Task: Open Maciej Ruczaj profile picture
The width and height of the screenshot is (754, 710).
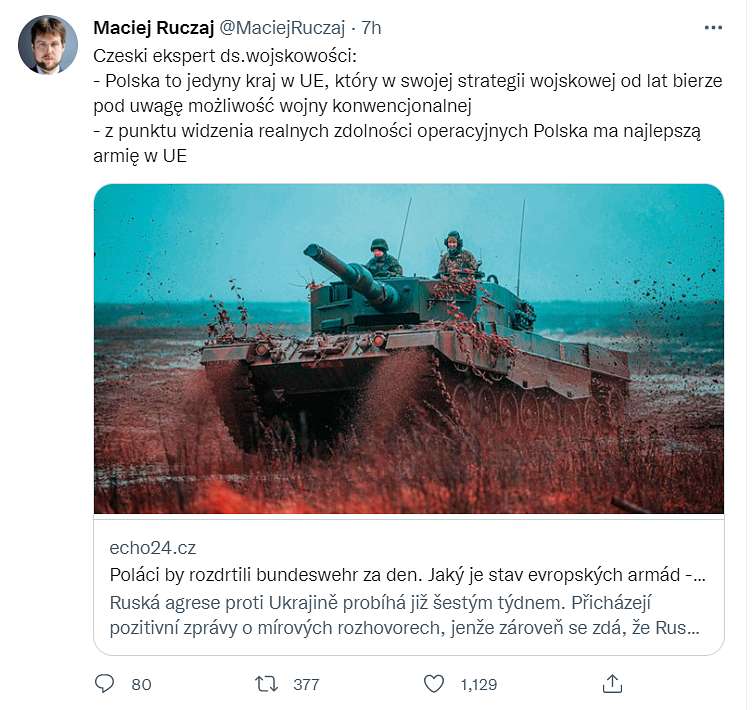Action: coord(48,45)
